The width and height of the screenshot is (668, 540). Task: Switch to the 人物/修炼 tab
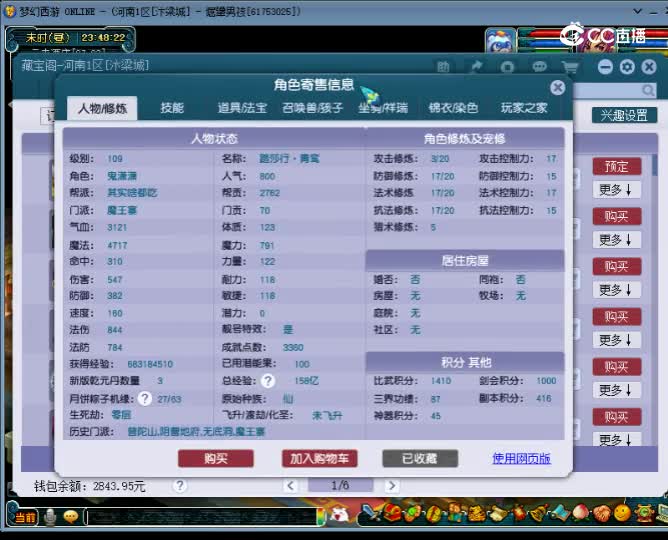[x=102, y=108]
